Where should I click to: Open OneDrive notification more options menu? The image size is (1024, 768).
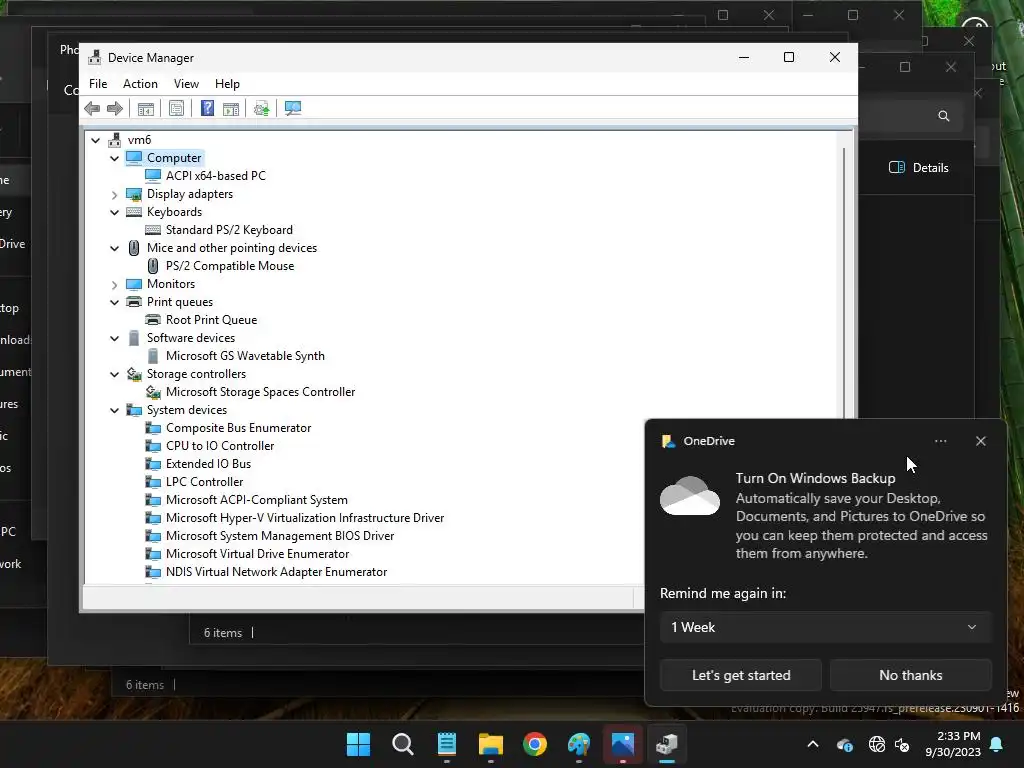tap(940, 441)
